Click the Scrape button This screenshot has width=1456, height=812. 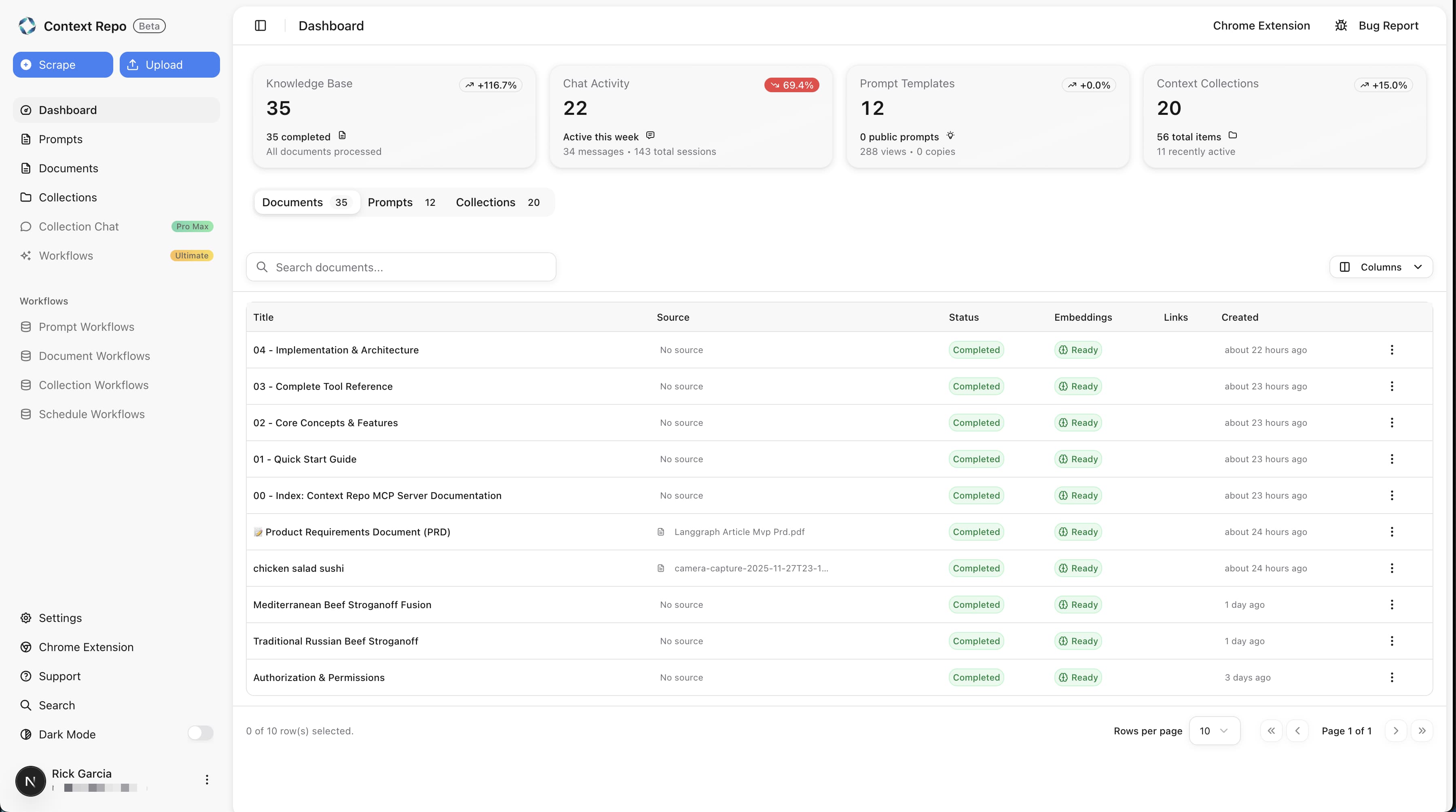62,64
